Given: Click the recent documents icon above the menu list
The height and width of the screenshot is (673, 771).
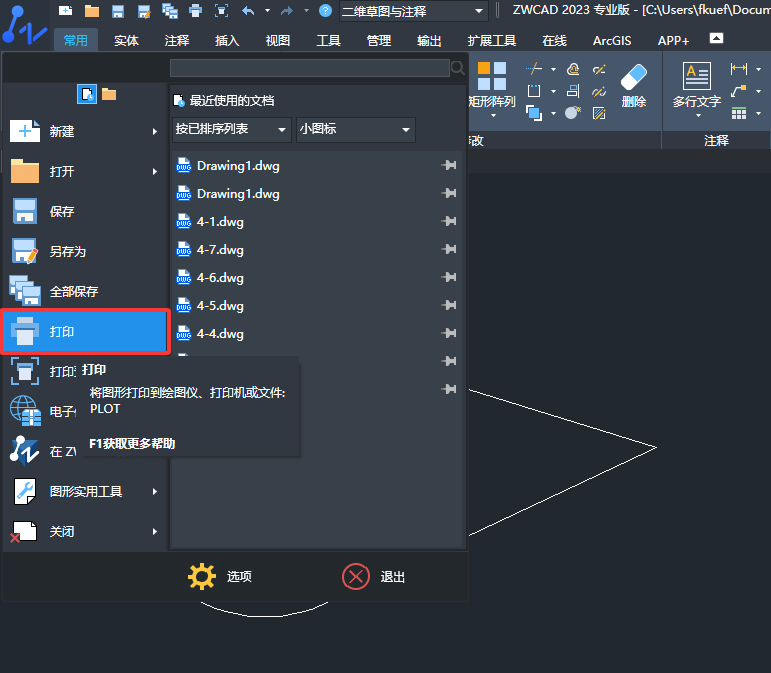Looking at the screenshot, I should (x=87, y=94).
